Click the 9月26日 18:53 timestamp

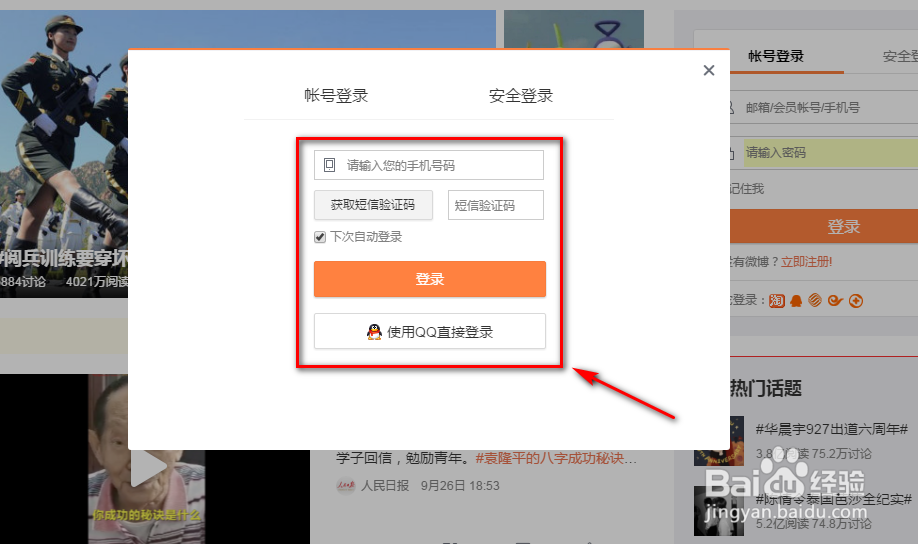460,485
